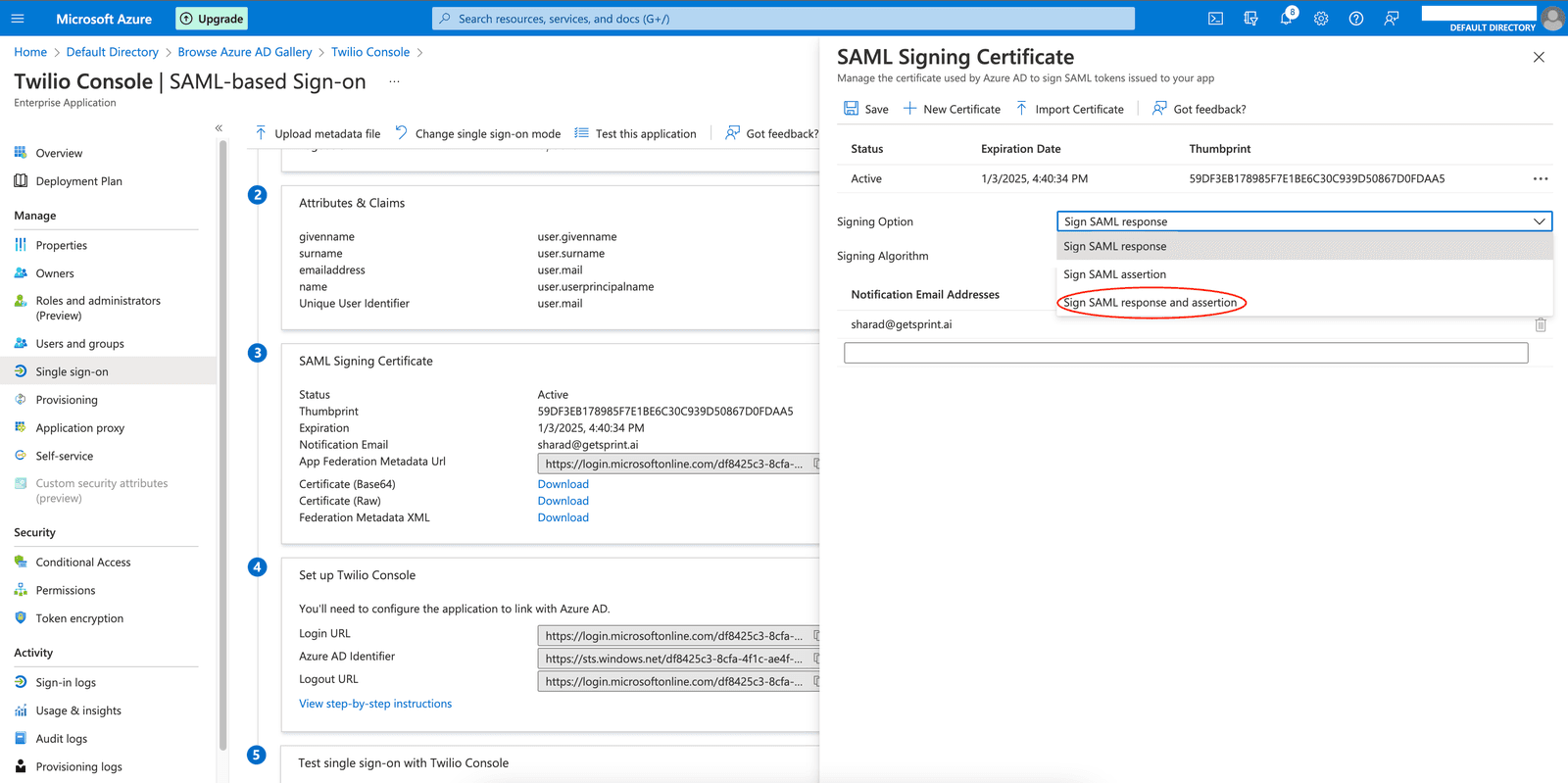
Task: Open View step-by-step instructions link
Action: [375, 704]
